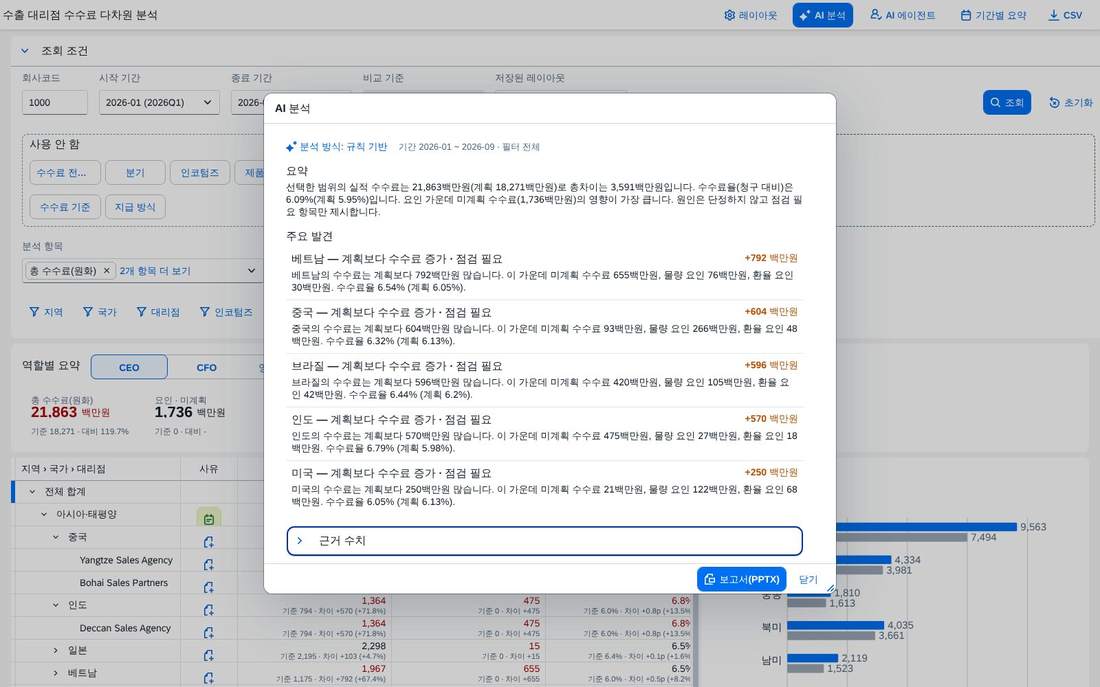The image size is (1100, 687).
Task: Click the 조회 search button
Action: click(x=1007, y=102)
